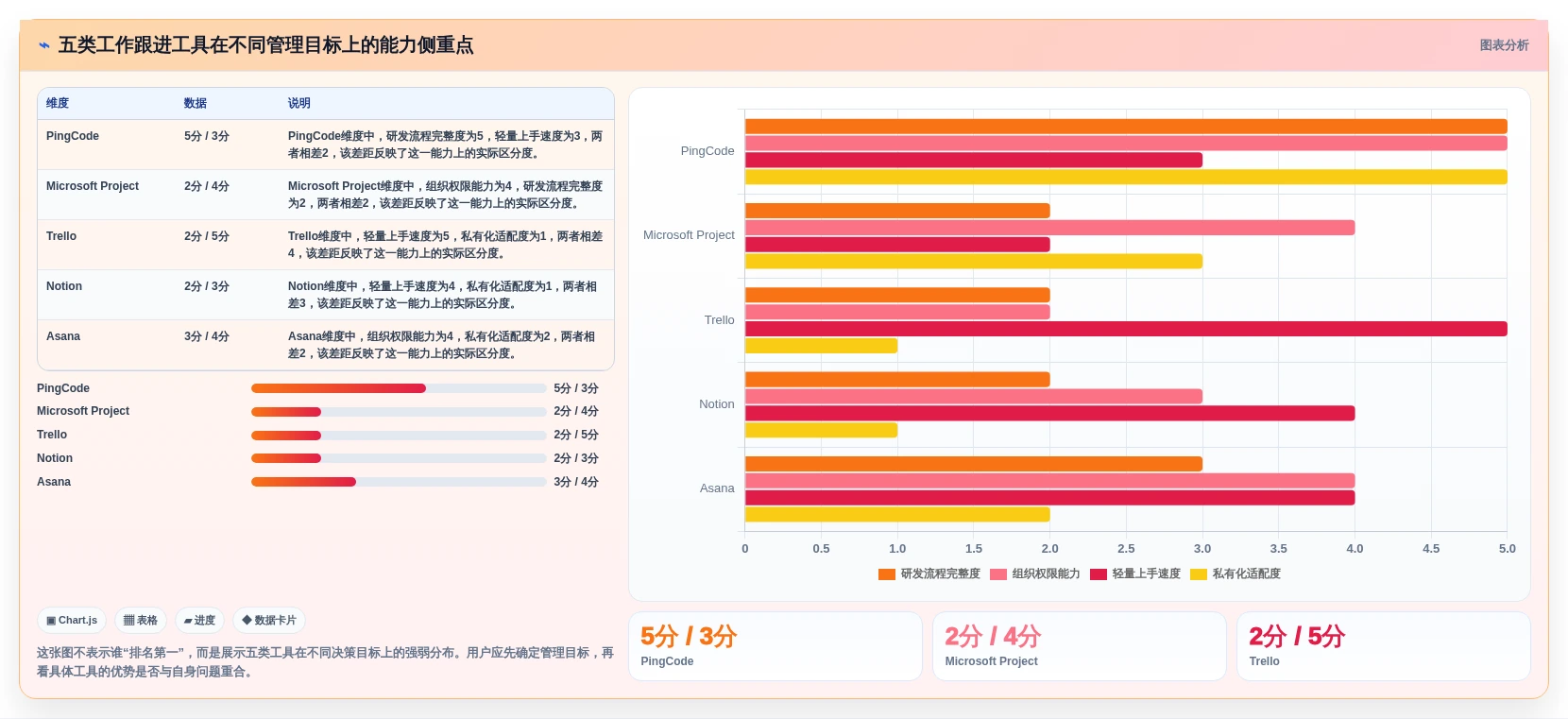1568x719 pixels.
Task: Click the footnote paragraph below the tag chips
Action: click(x=325, y=662)
